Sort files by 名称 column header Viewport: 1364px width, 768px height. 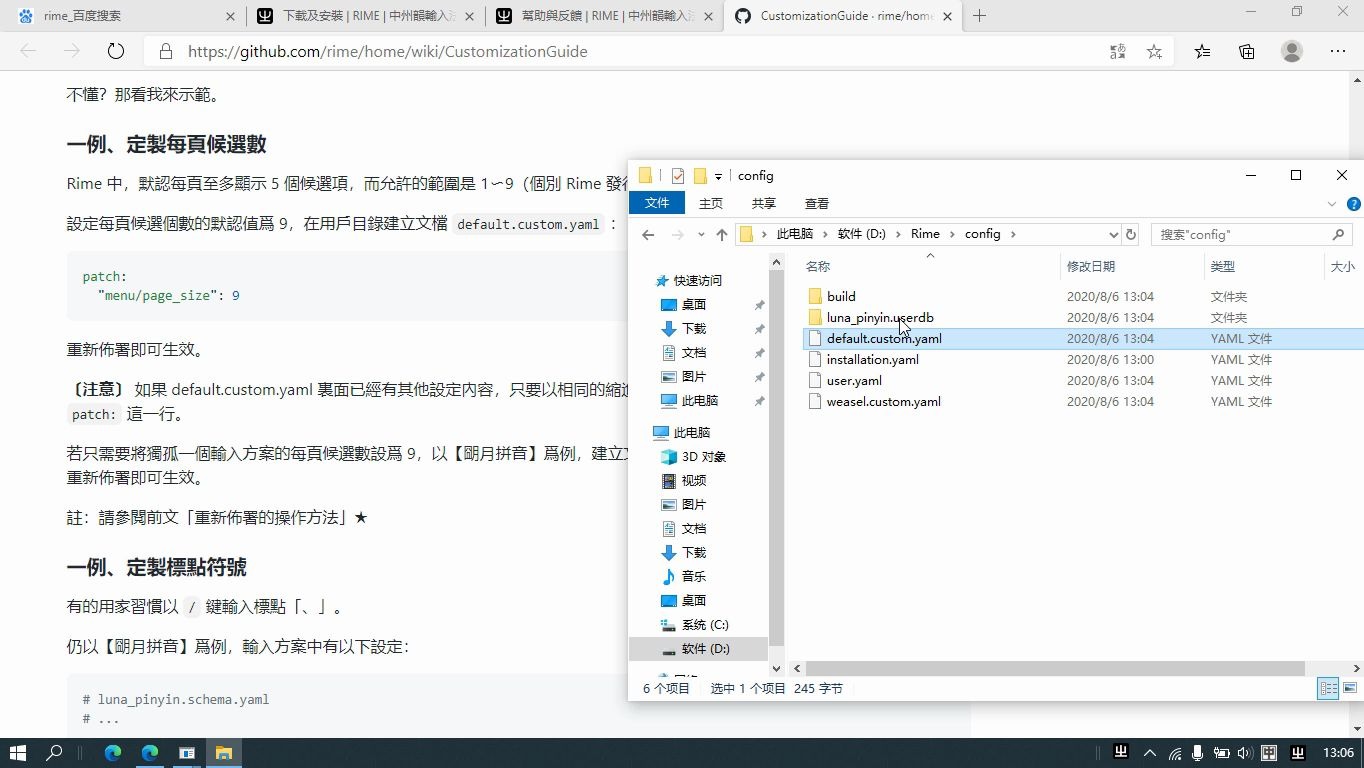818,266
